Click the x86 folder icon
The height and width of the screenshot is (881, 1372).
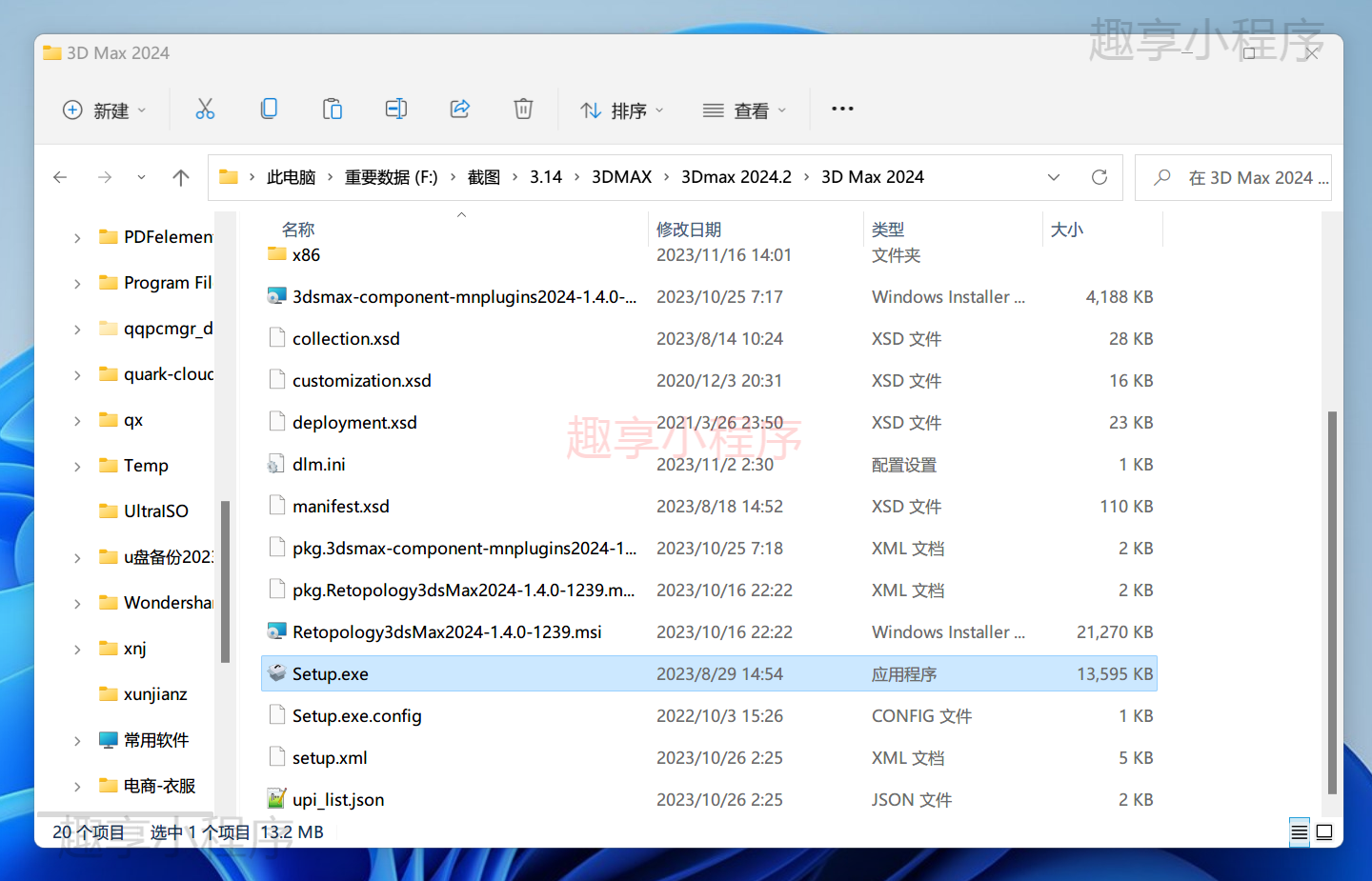(276, 253)
